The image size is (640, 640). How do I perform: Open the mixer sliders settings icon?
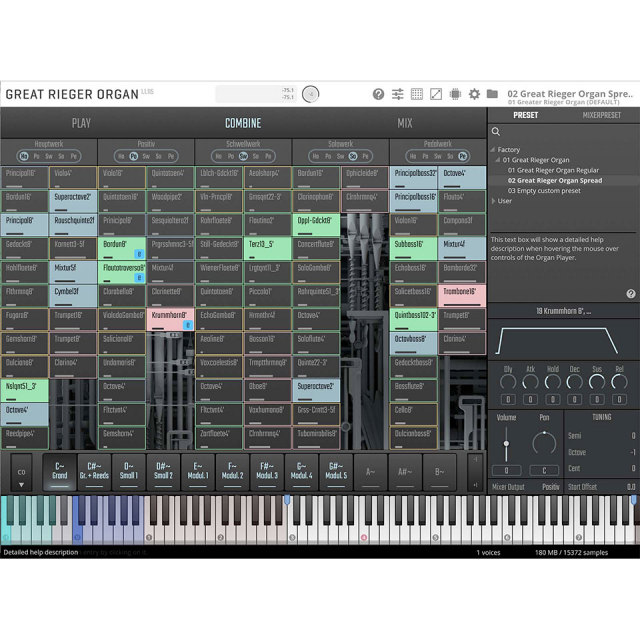(x=398, y=94)
